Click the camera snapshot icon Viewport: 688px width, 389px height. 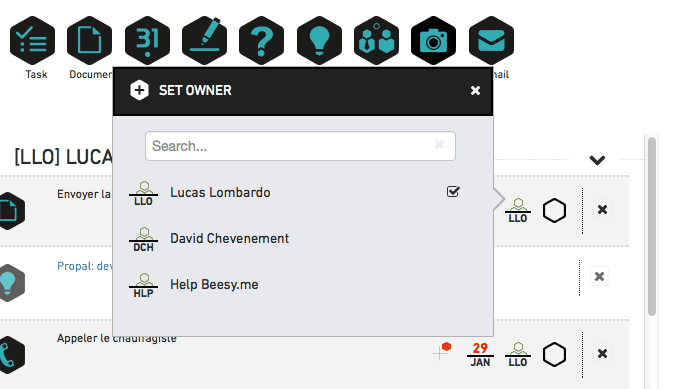(x=434, y=41)
